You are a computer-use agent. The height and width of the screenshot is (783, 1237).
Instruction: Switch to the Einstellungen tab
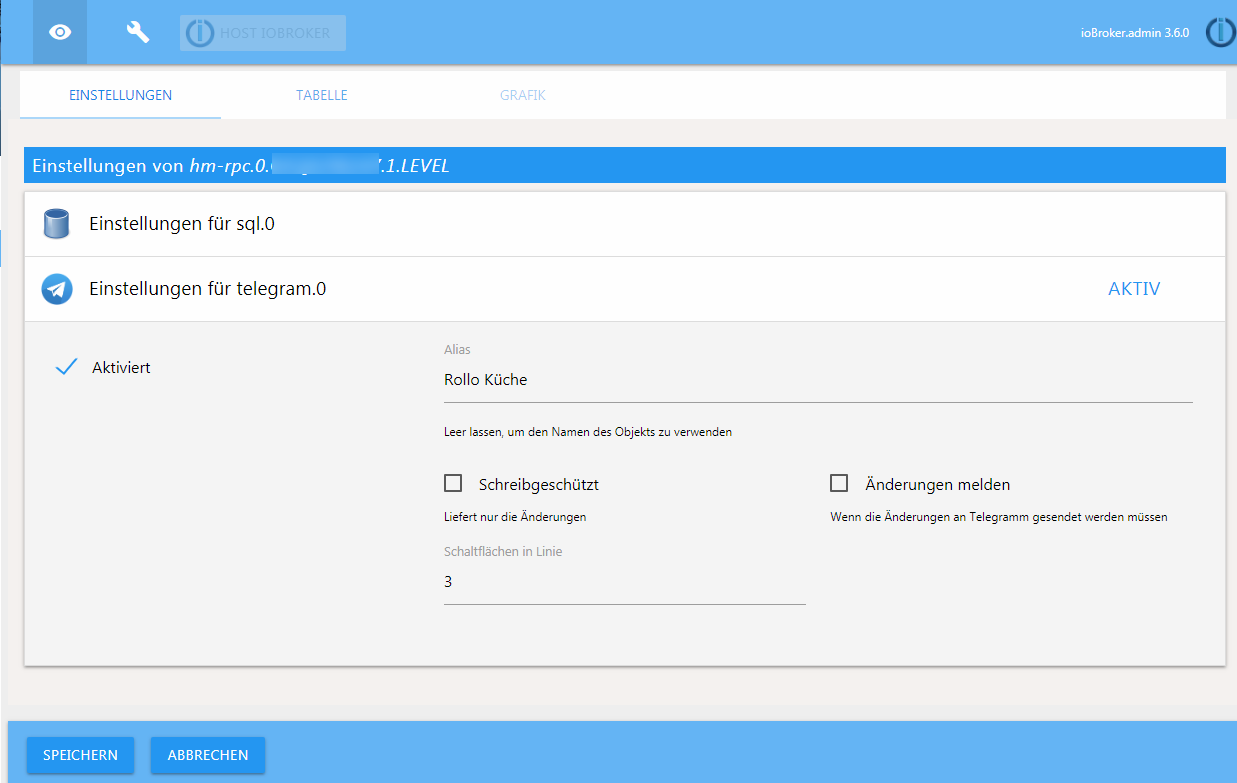pyautogui.click(x=120, y=95)
